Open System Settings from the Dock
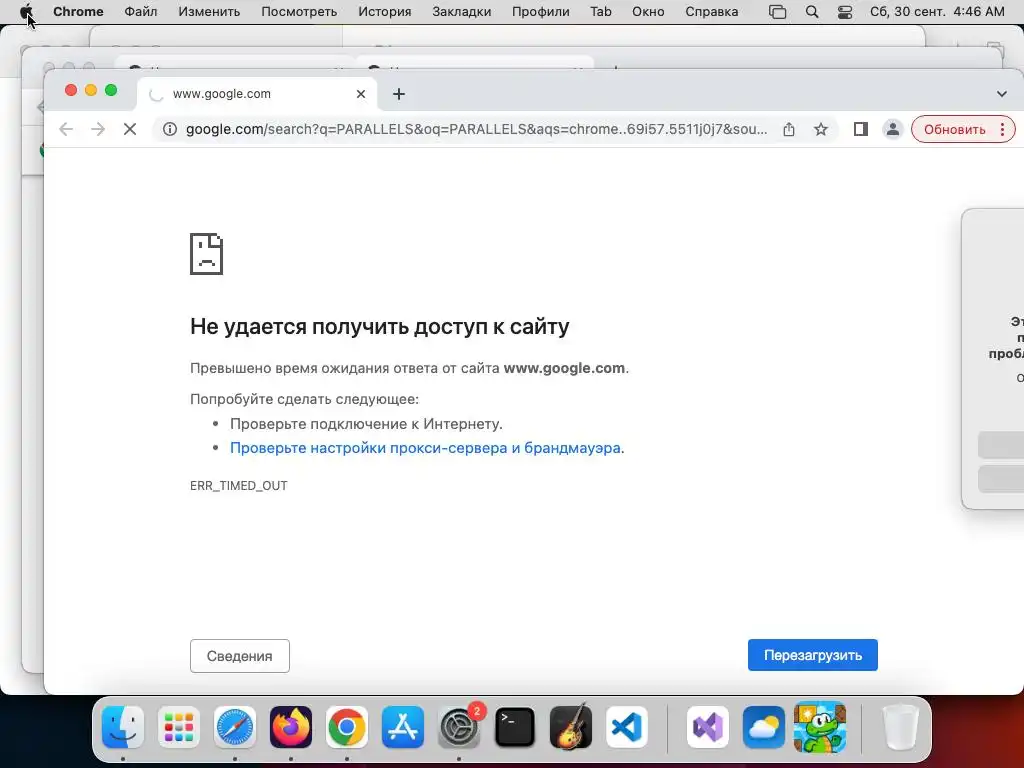This screenshot has height=768, width=1024. 459,727
